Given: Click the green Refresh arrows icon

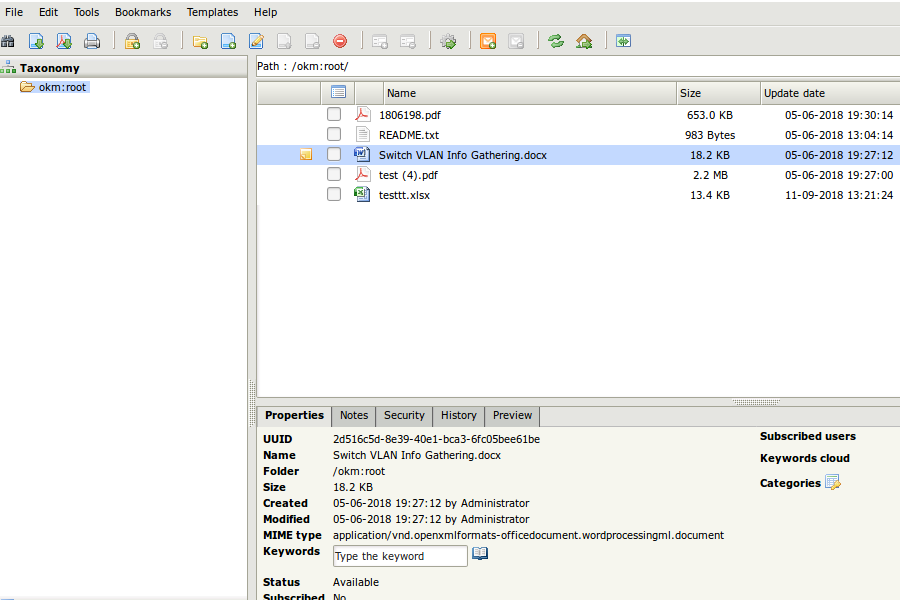Looking at the screenshot, I should coord(556,41).
